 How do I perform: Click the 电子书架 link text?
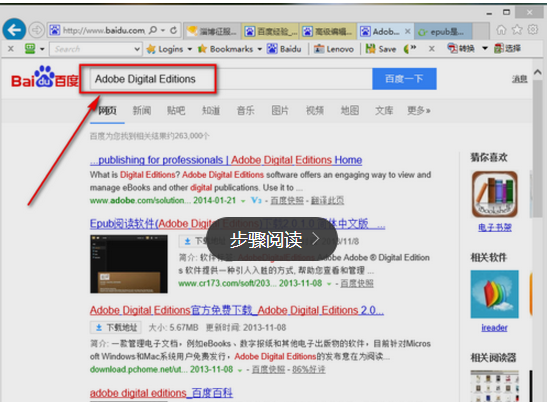tap(495, 228)
